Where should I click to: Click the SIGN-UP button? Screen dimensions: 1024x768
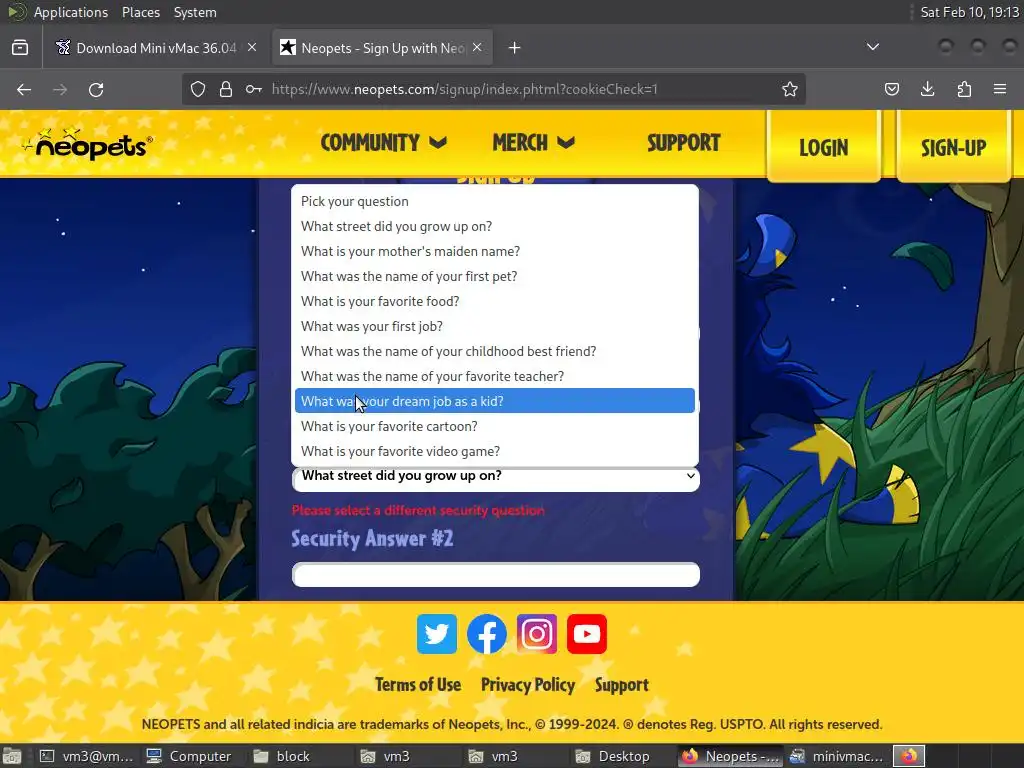pyautogui.click(x=953, y=146)
